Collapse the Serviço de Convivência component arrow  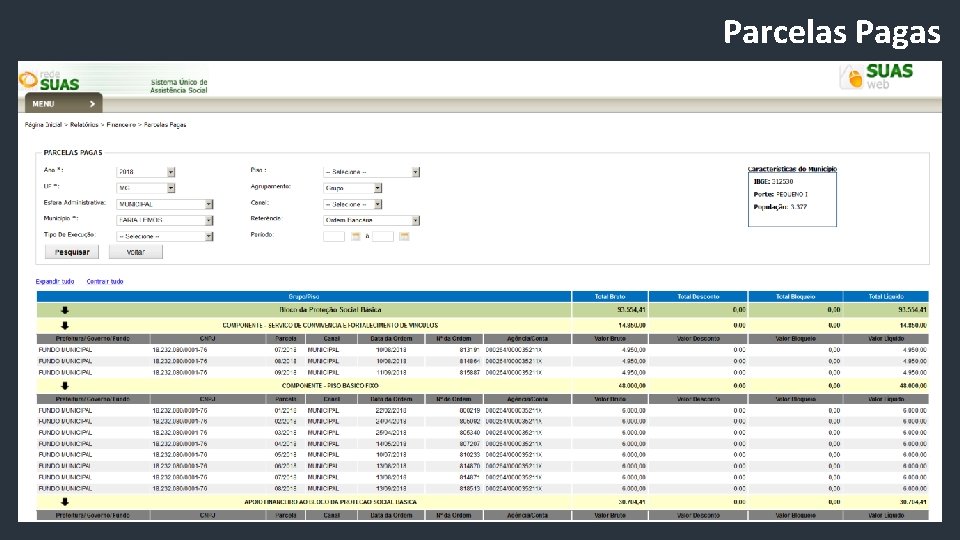(x=65, y=326)
